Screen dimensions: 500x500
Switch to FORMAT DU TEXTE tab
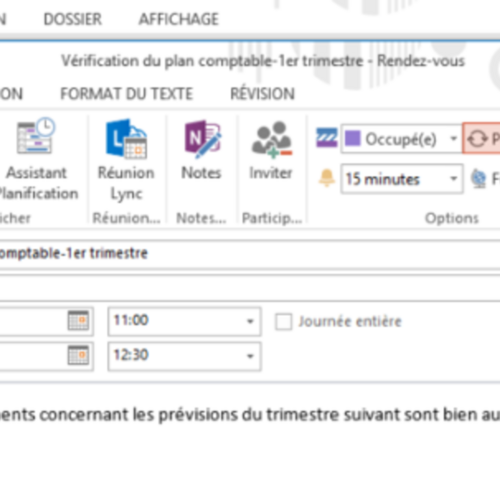click(x=127, y=94)
